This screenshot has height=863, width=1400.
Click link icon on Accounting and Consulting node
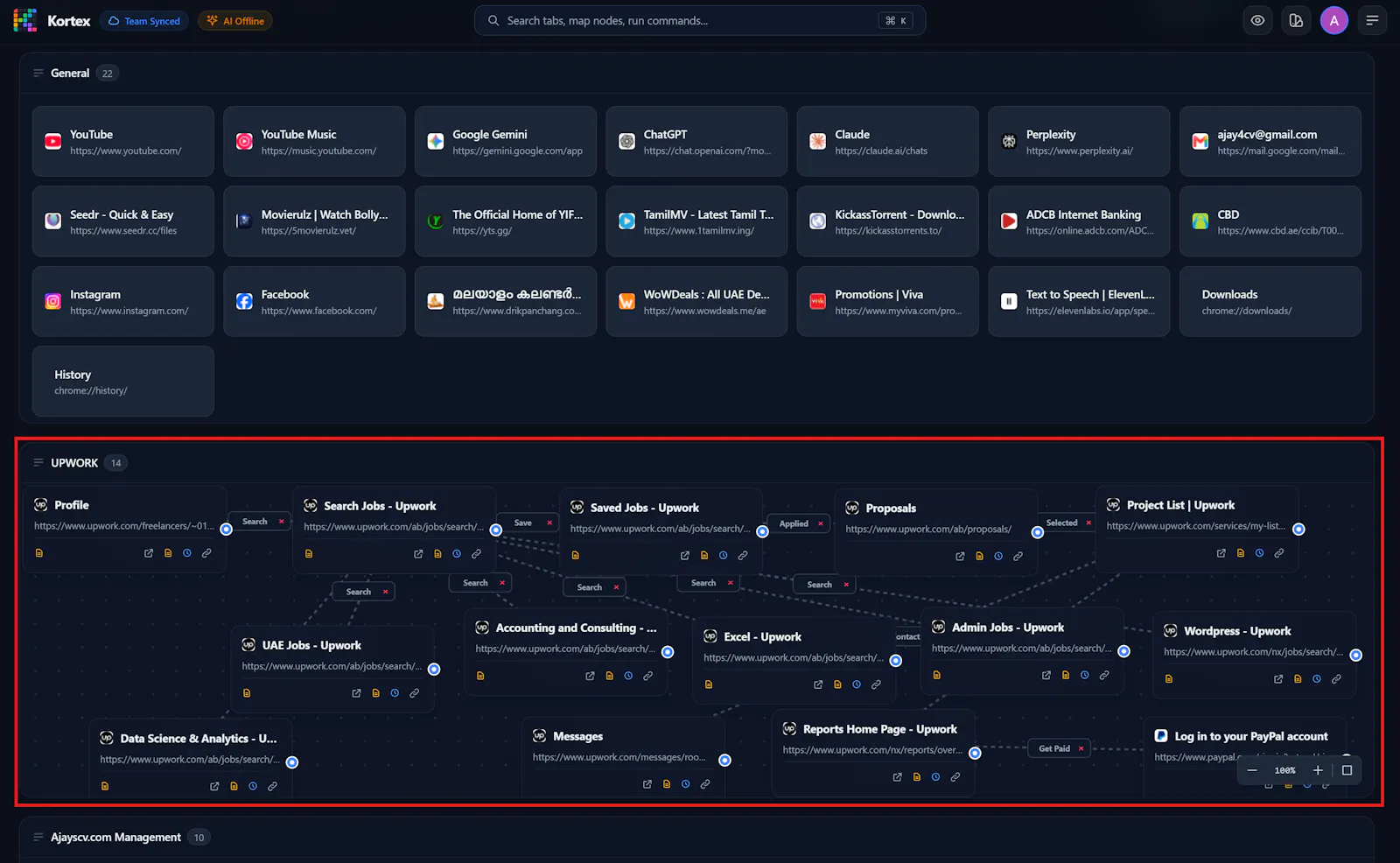click(x=647, y=676)
